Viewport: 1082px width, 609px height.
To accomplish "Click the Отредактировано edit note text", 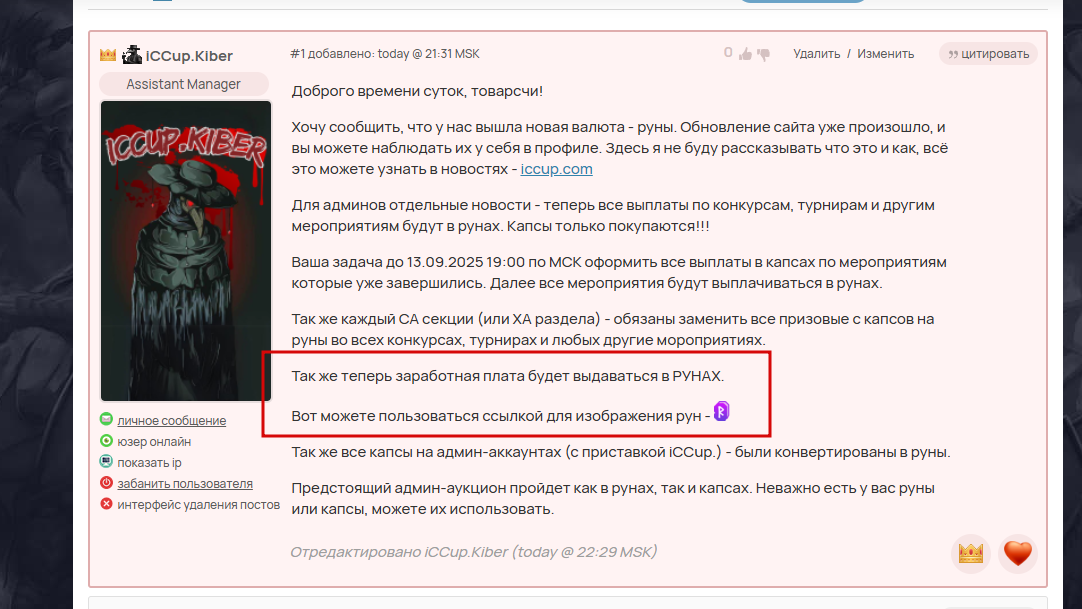I will pos(473,552).
